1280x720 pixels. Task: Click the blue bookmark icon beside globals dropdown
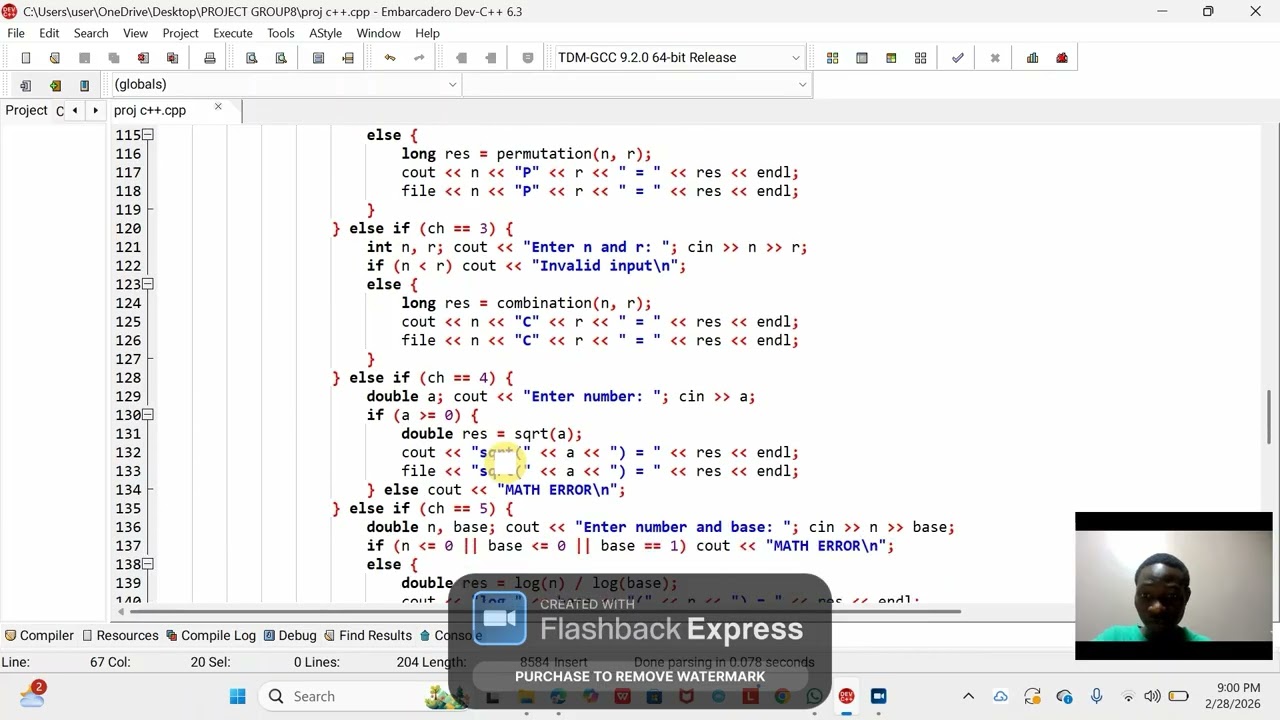84,85
